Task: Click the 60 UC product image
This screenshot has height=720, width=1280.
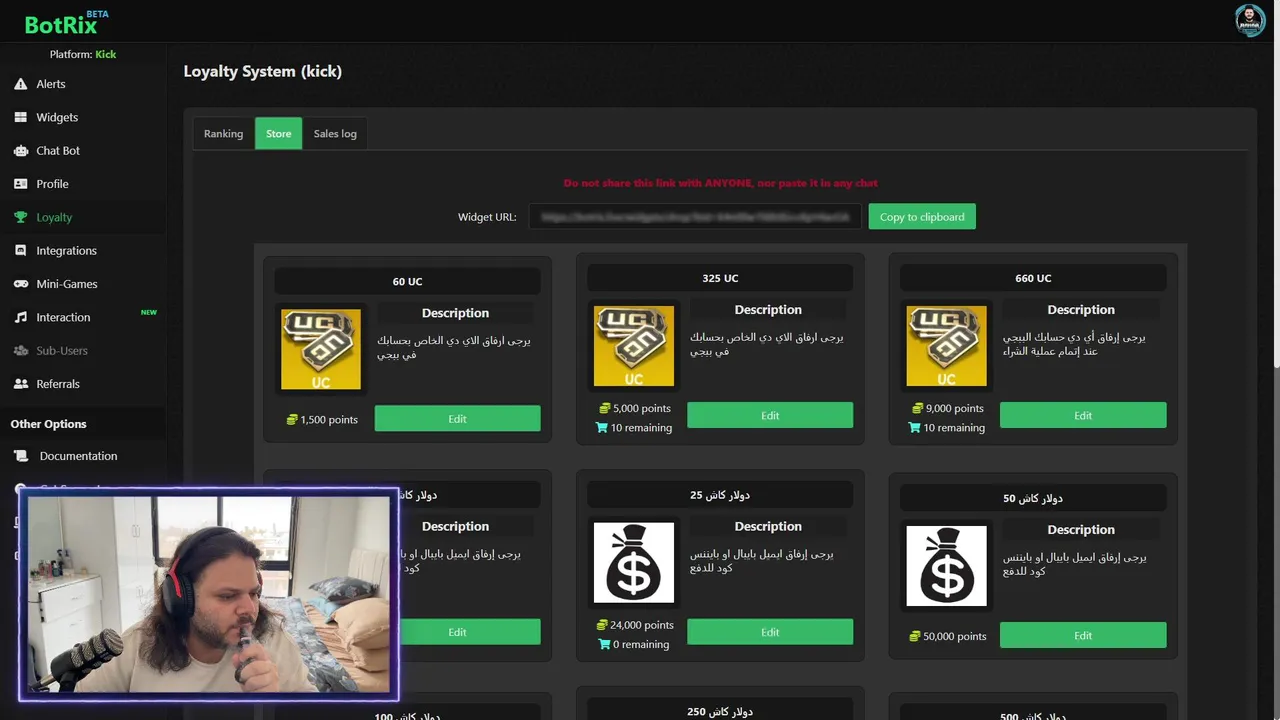Action: pyautogui.click(x=321, y=349)
